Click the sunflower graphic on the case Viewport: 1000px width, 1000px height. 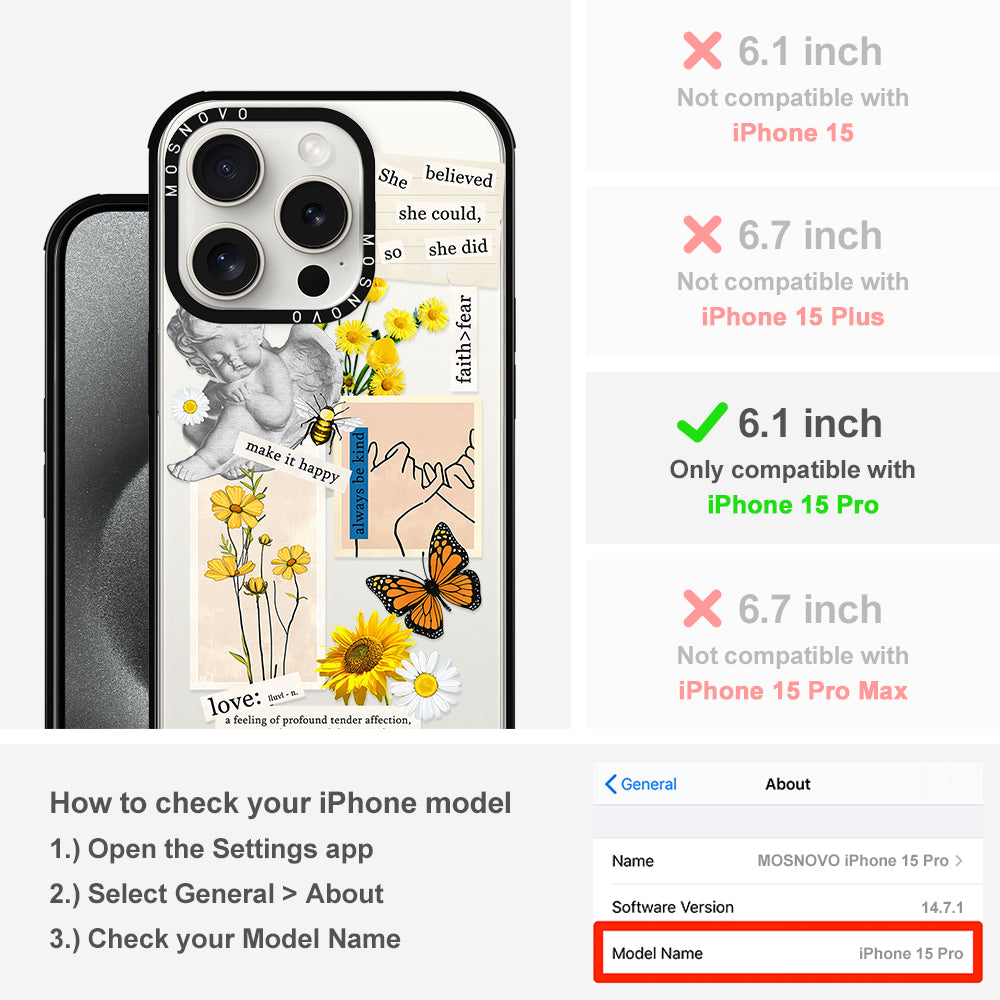[x=364, y=656]
